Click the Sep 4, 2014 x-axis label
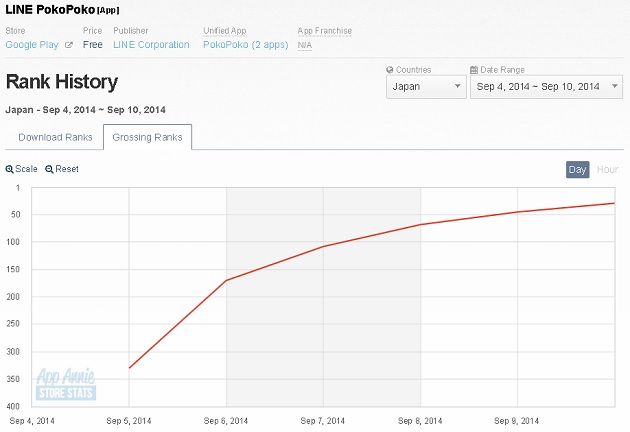Image resolution: width=630 pixels, height=432 pixels. point(32,421)
